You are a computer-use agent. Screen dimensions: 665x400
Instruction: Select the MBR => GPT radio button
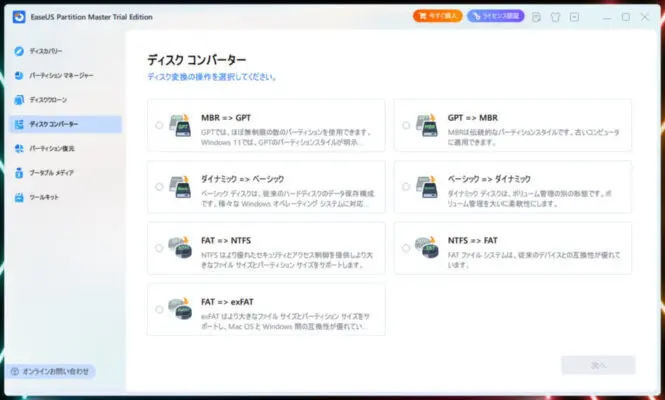[159, 125]
